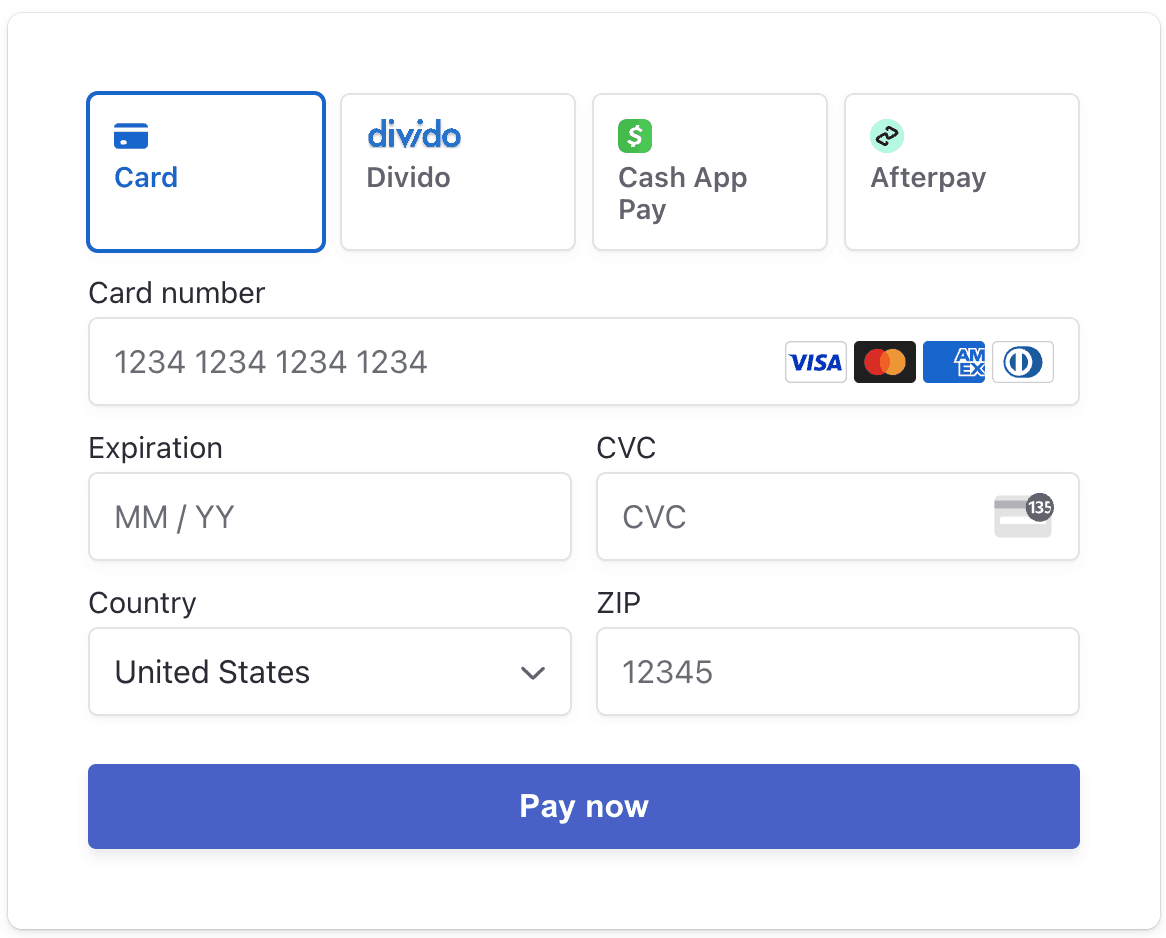Switch to the Cash App Pay payment option
This screenshot has width=1166, height=938.
pos(709,171)
